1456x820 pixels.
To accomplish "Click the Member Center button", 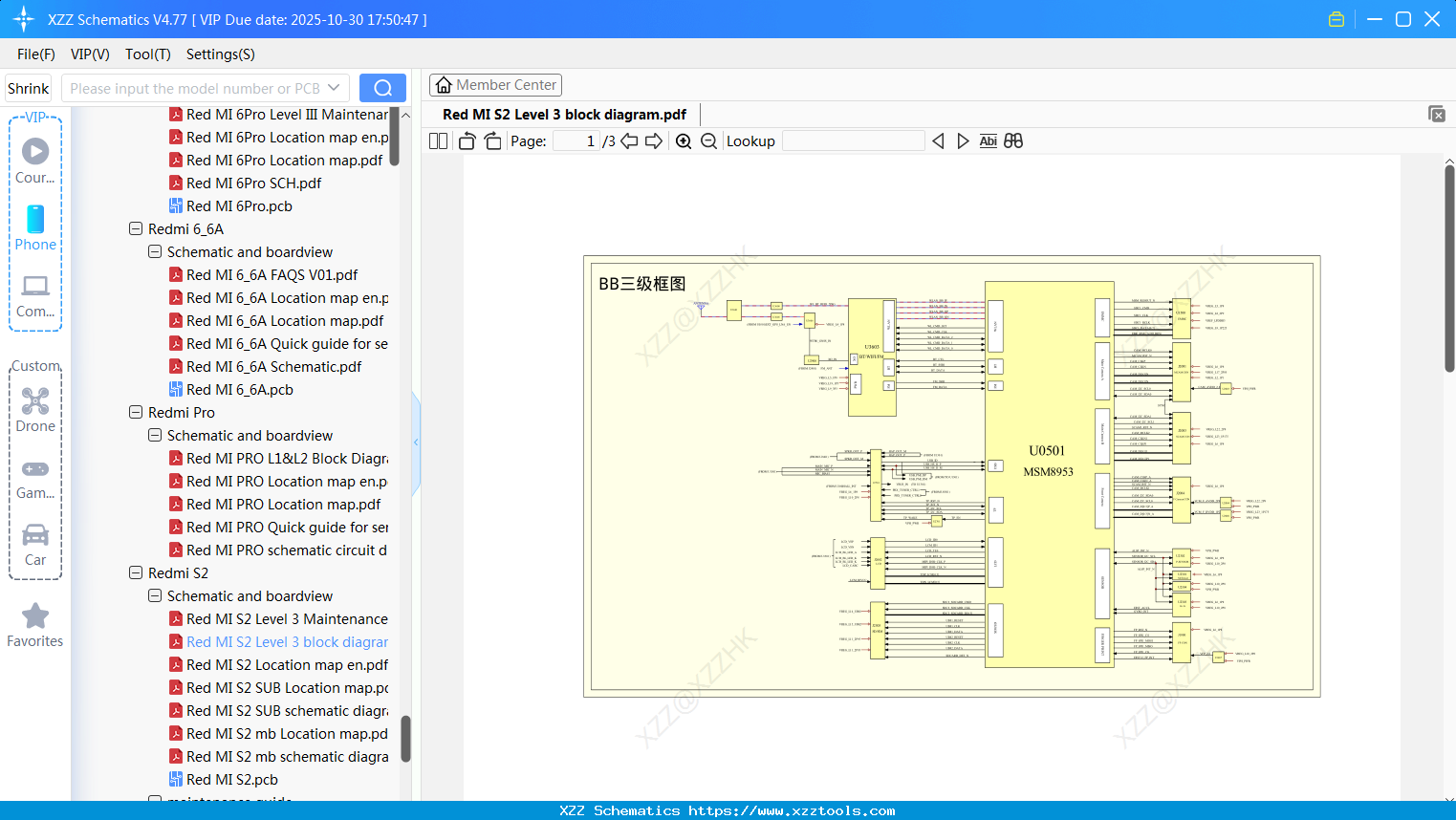I will pos(495,85).
